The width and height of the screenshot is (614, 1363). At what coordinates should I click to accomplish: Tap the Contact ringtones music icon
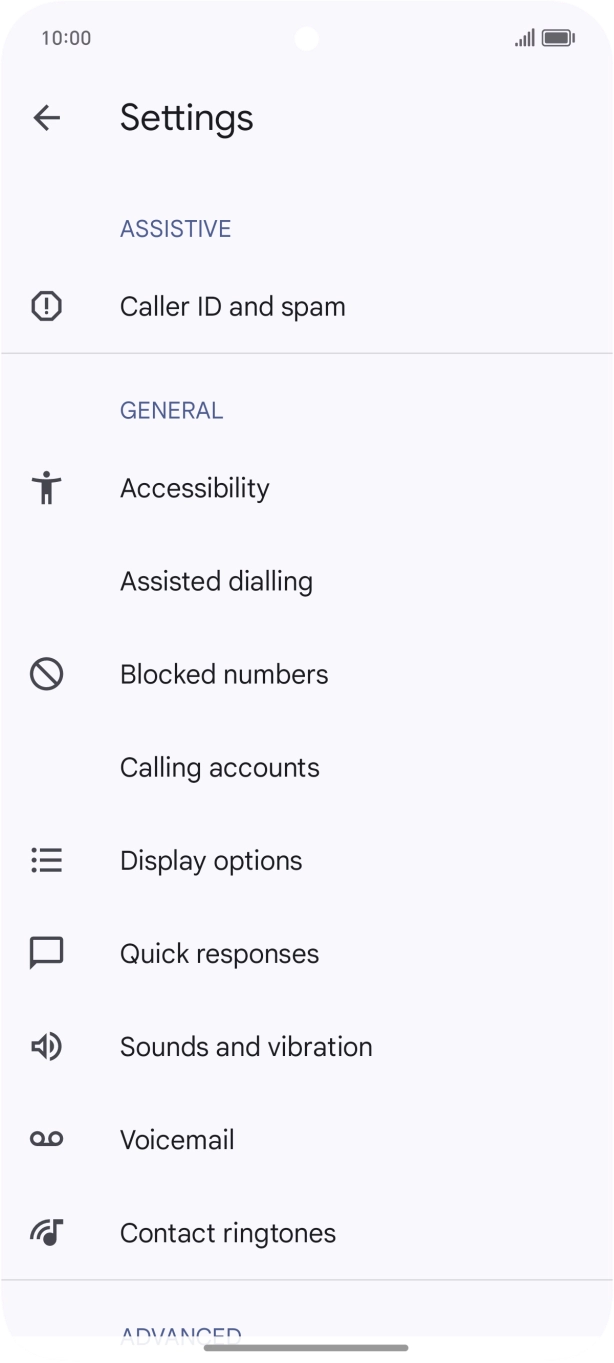[x=47, y=1232]
